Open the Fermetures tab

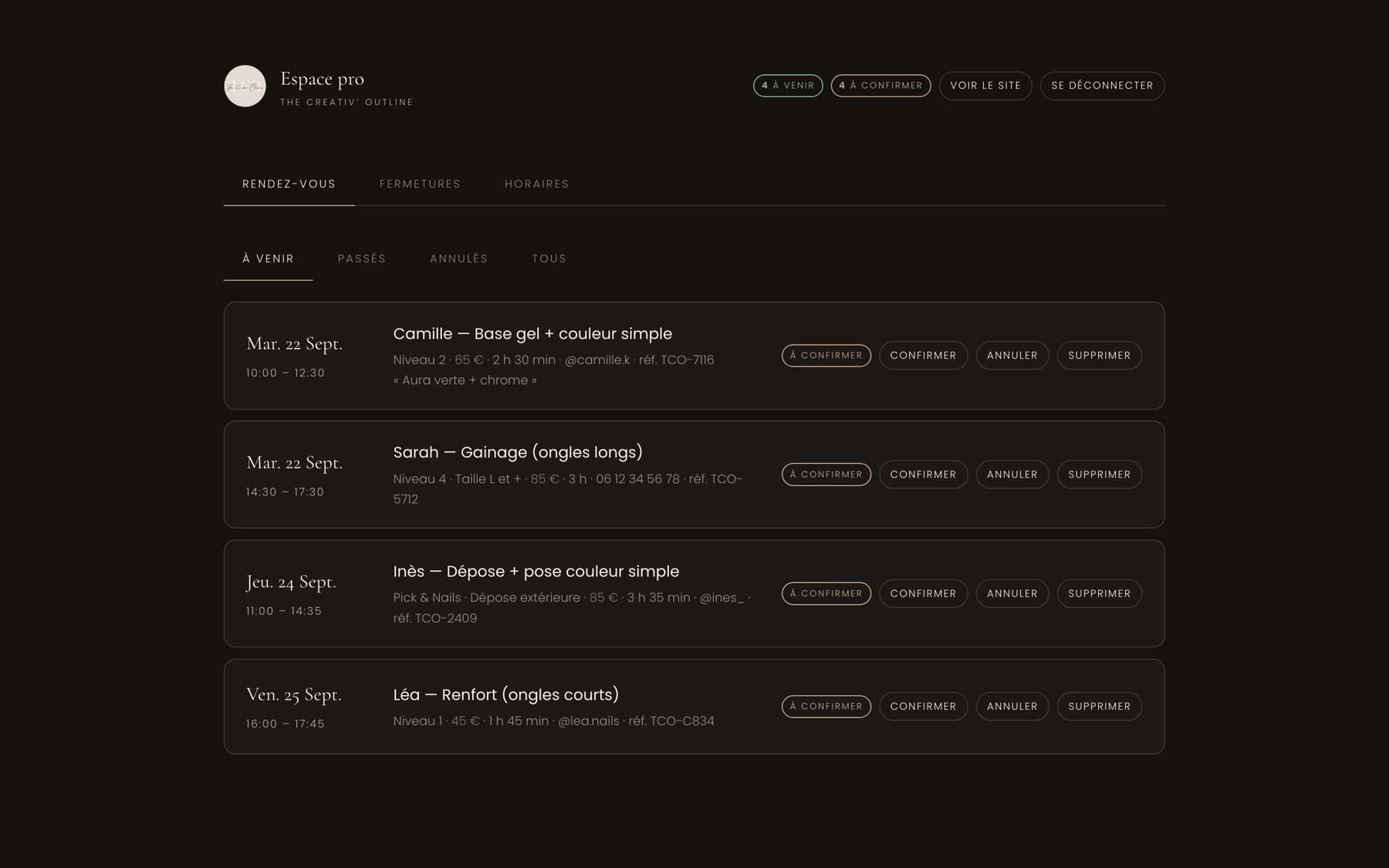click(x=420, y=184)
